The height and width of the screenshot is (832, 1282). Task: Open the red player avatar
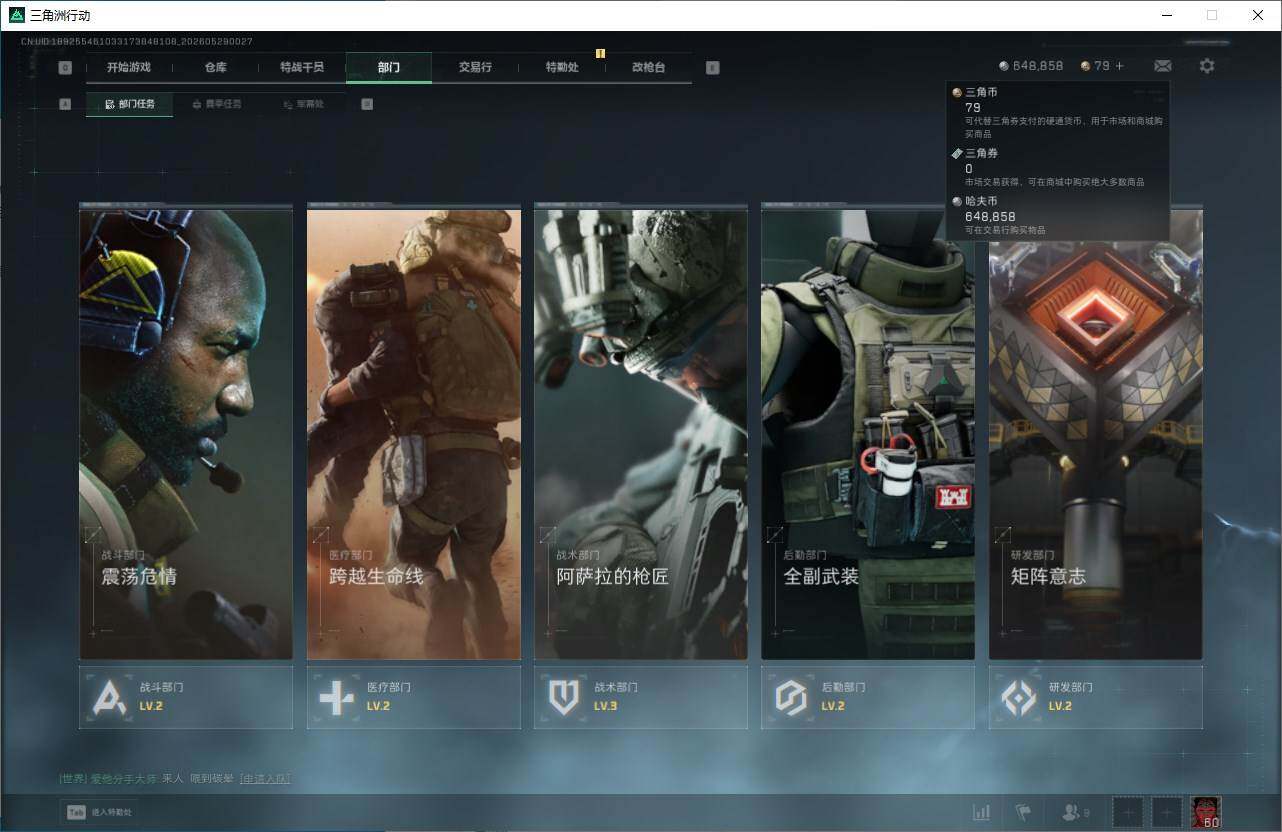(x=1206, y=813)
